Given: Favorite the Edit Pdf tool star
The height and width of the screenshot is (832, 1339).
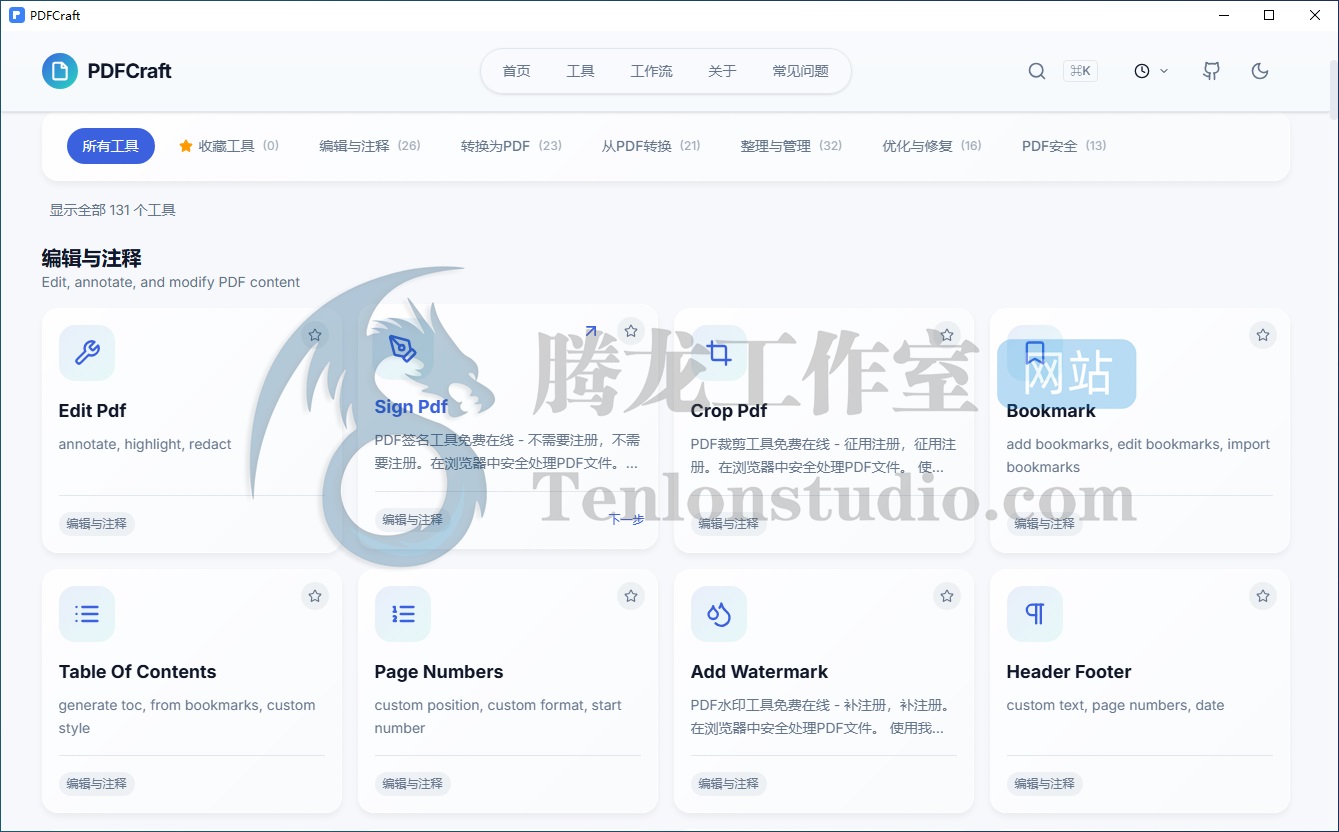Looking at the screenshot, I should (x=315, y=335).
